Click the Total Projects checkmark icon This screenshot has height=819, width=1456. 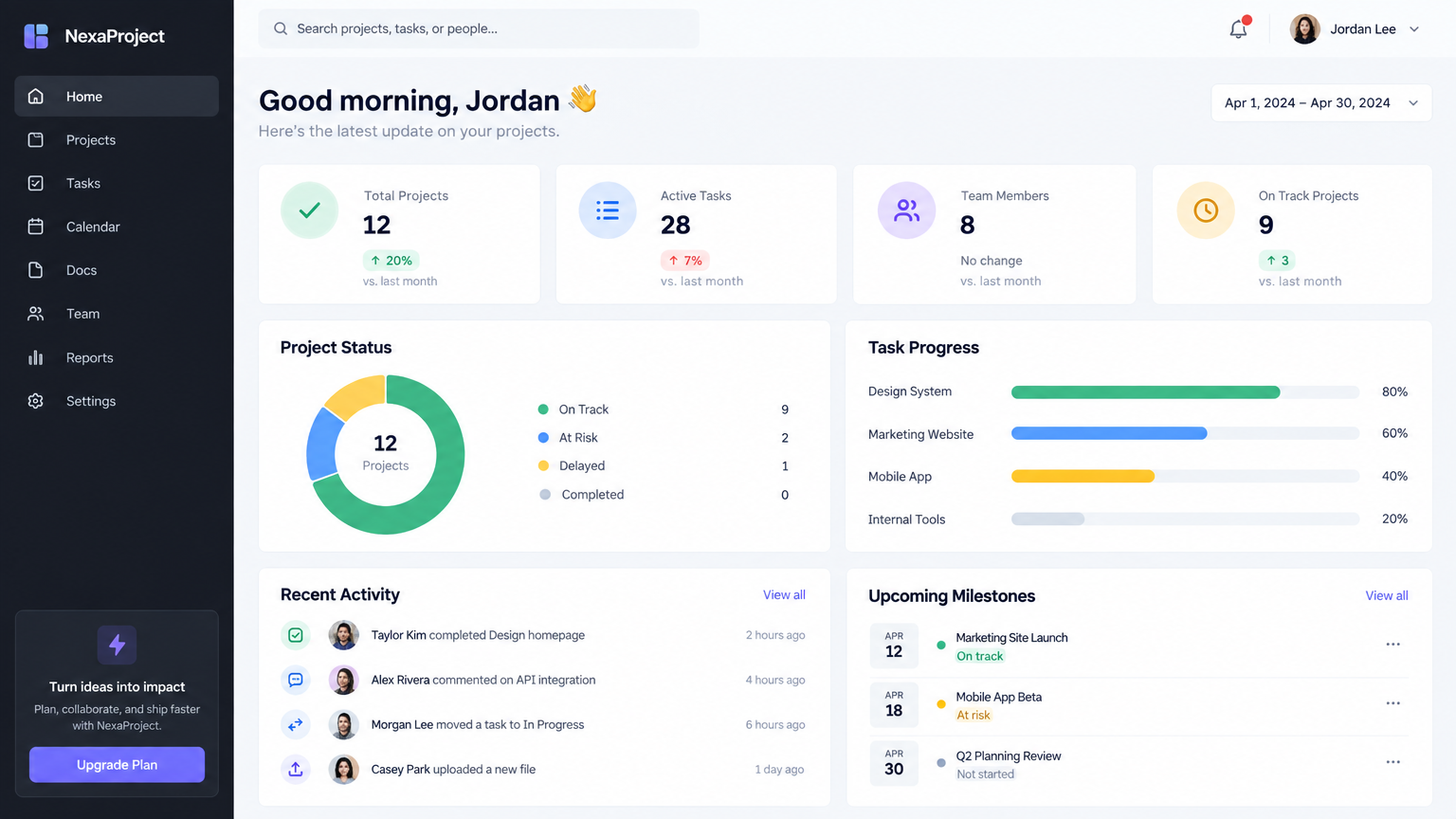click(309, 210)
